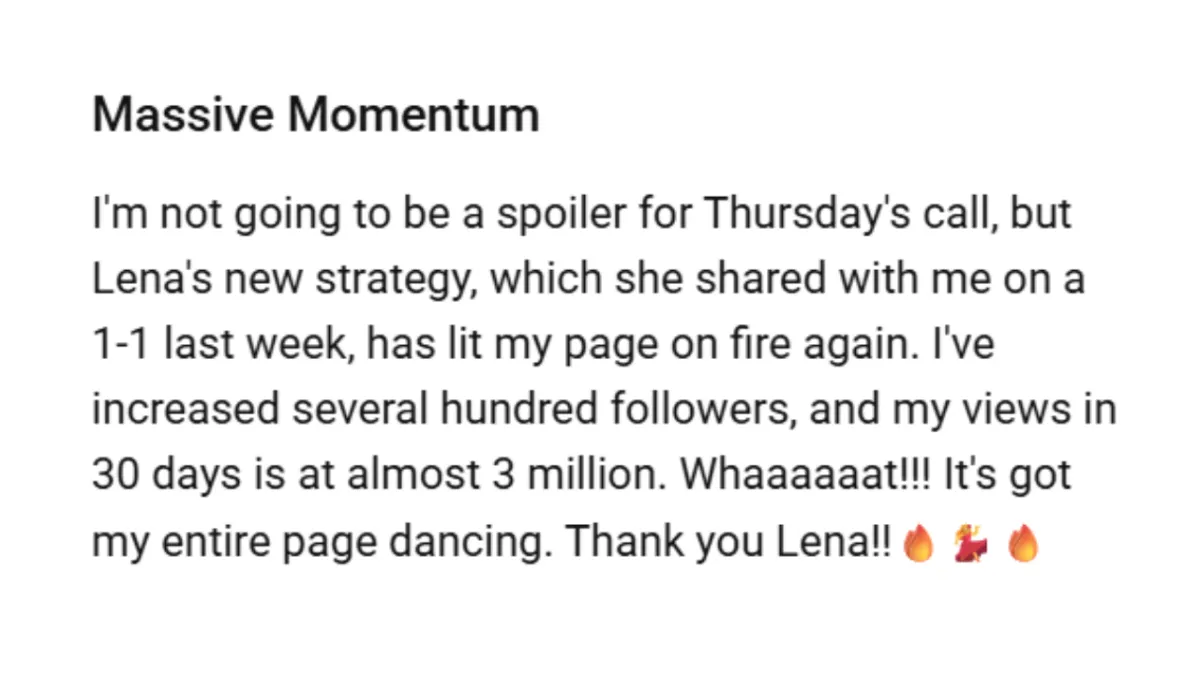1200x675 pixels.
Task: Click the phrase "Lena's new strategy"
Action: 276,282
